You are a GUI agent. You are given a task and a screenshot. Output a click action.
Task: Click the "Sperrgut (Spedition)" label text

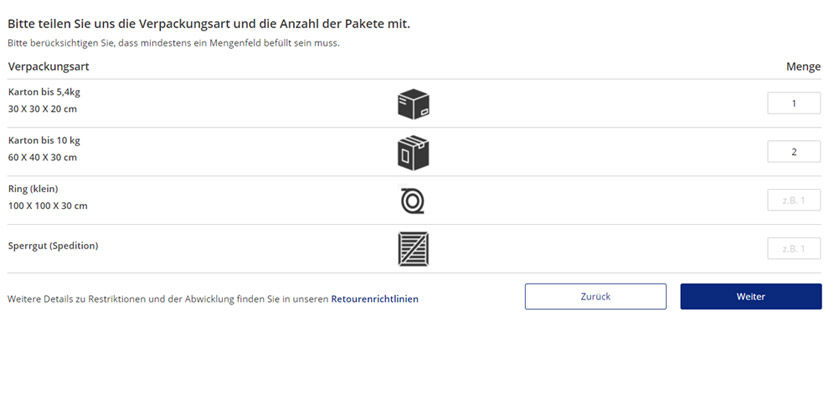click(53, 246)
